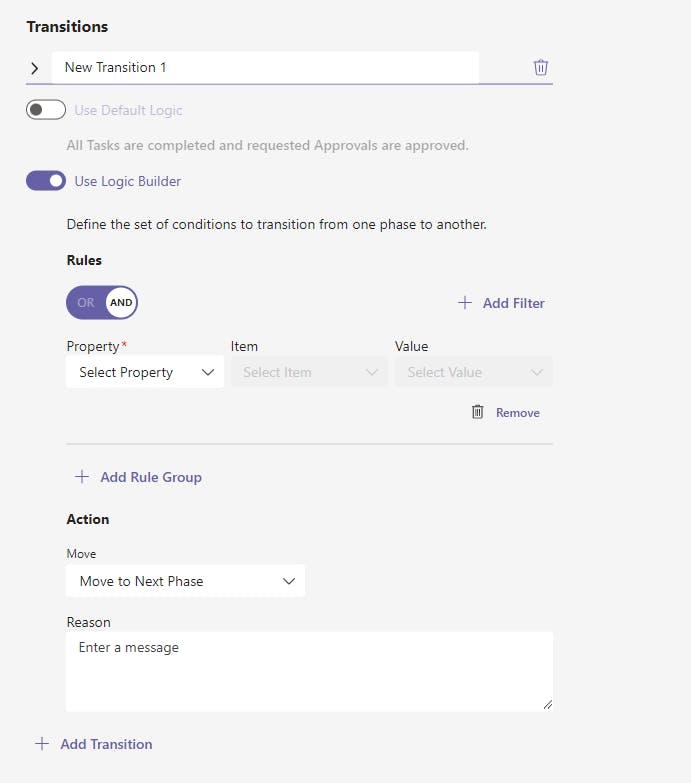Image resolution: width=691 pixels, height=783 pixels.
Task: Click the Add Transition label
Action: (106, 744)
